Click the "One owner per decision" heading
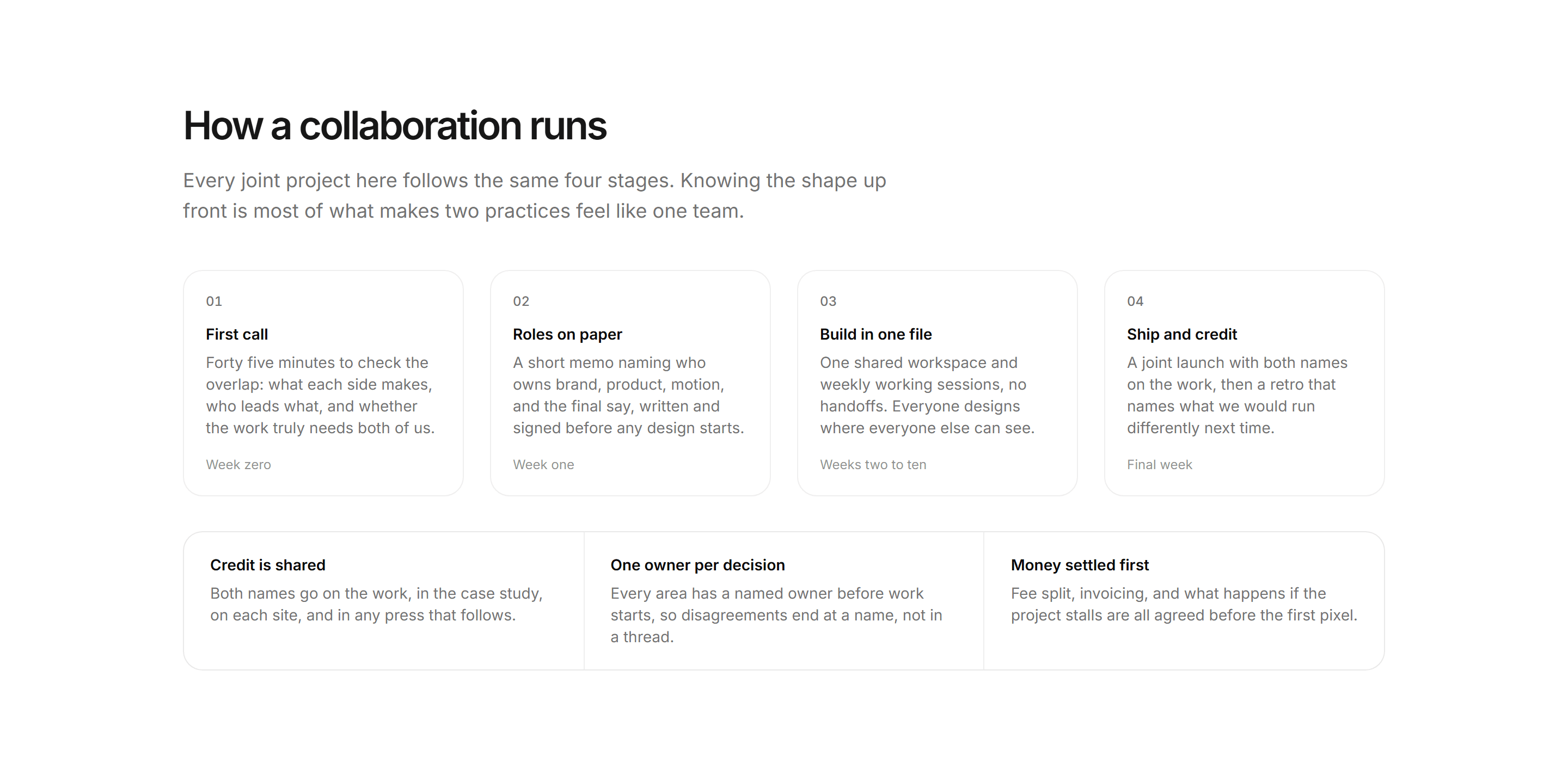 click(697, 565)
